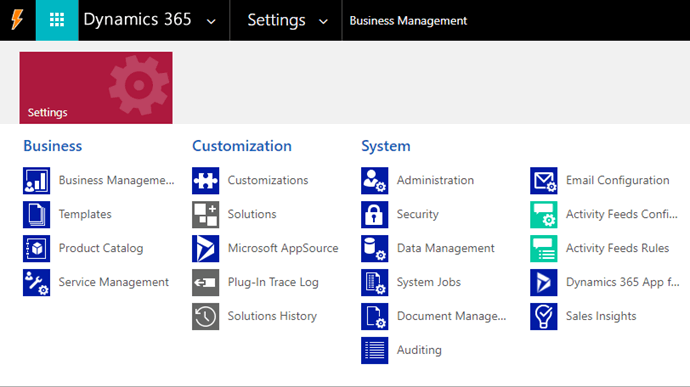Click the Email Configuration envelope icon
The image size is (690, 387).
pos(543,181)
